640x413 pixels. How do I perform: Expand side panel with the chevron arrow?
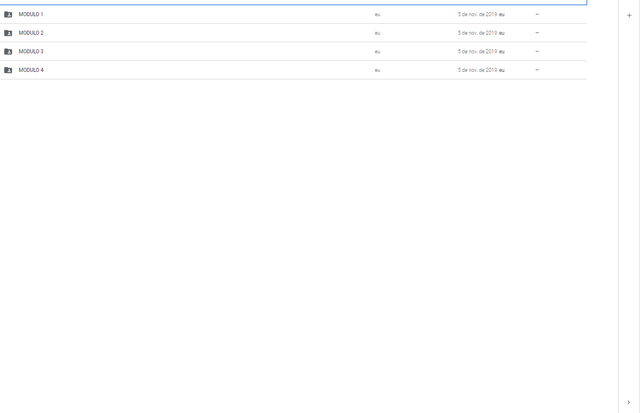coord(629,402)
